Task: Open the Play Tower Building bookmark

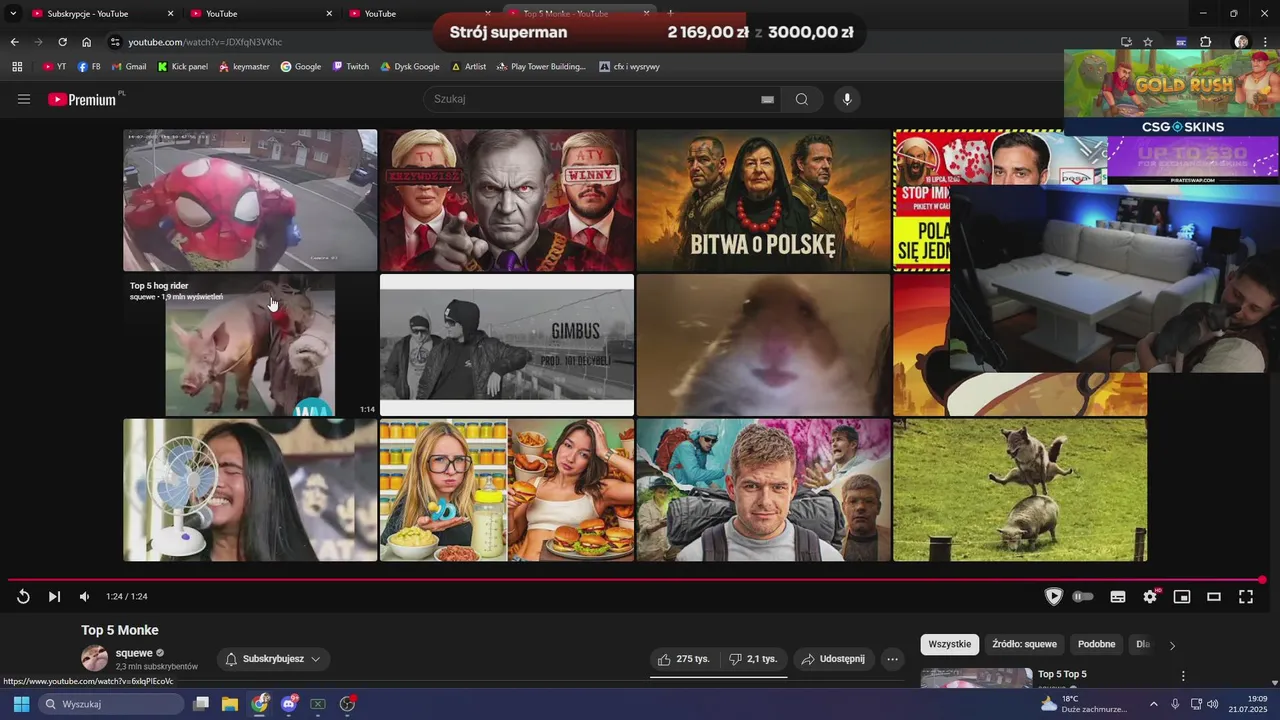Action: tap(540, 67)
